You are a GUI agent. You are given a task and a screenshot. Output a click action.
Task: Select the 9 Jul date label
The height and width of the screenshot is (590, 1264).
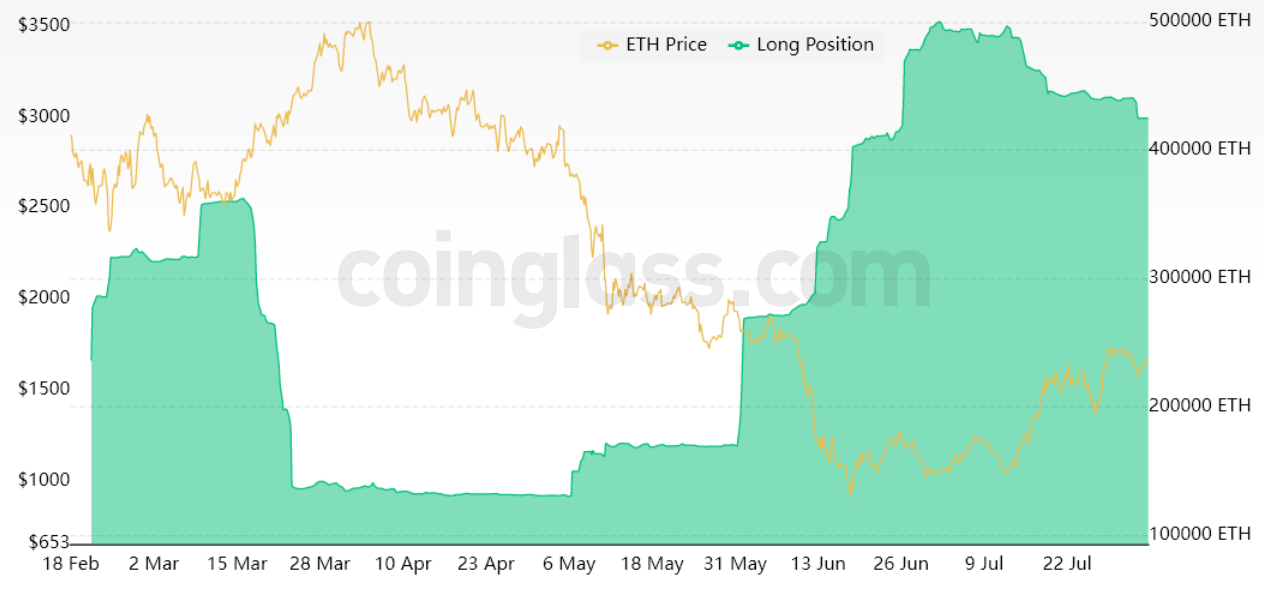click(x=984, y=564)
